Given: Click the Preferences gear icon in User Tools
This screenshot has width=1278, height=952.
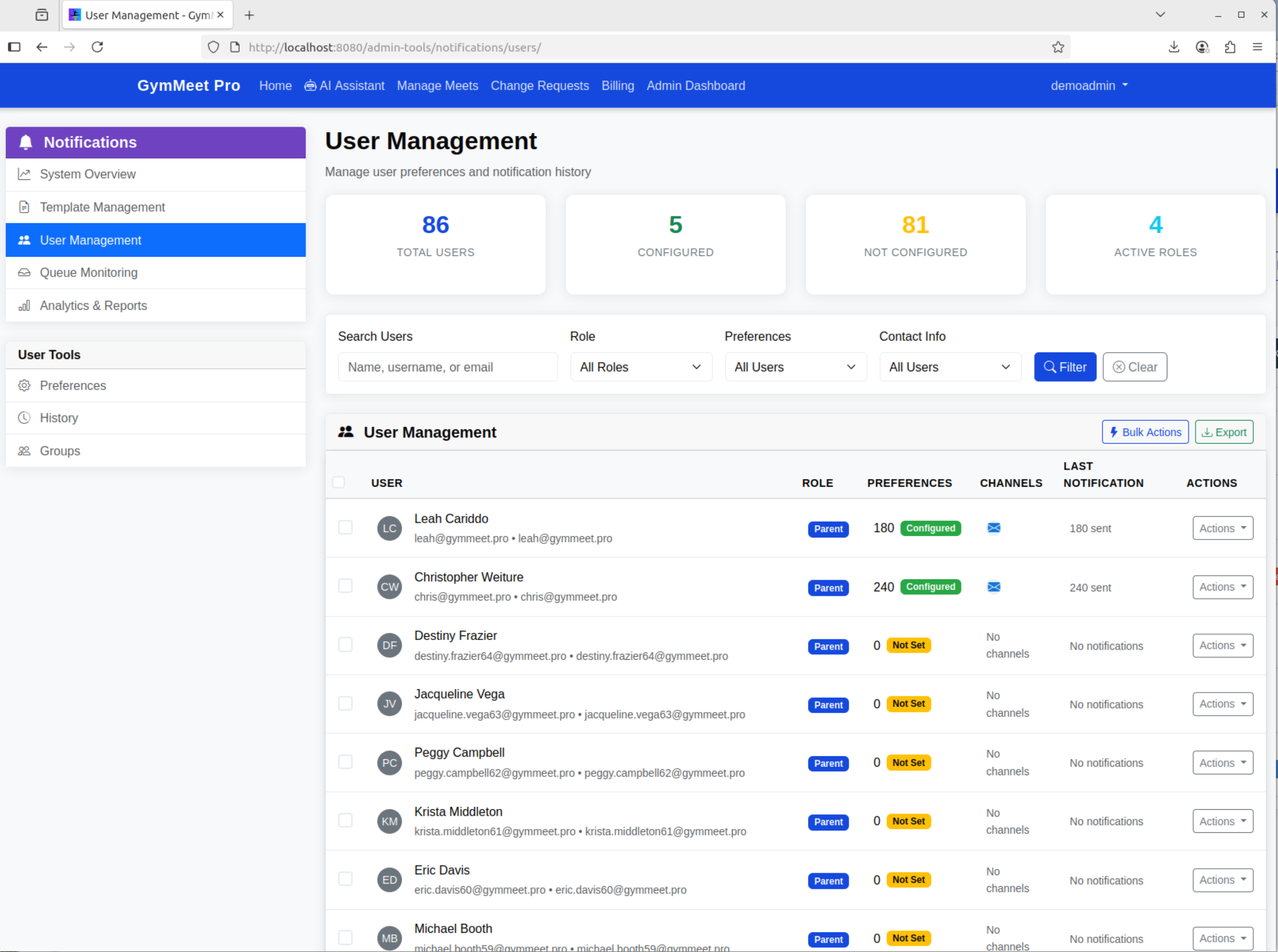Looking at the screenshot, I should 24,385.
